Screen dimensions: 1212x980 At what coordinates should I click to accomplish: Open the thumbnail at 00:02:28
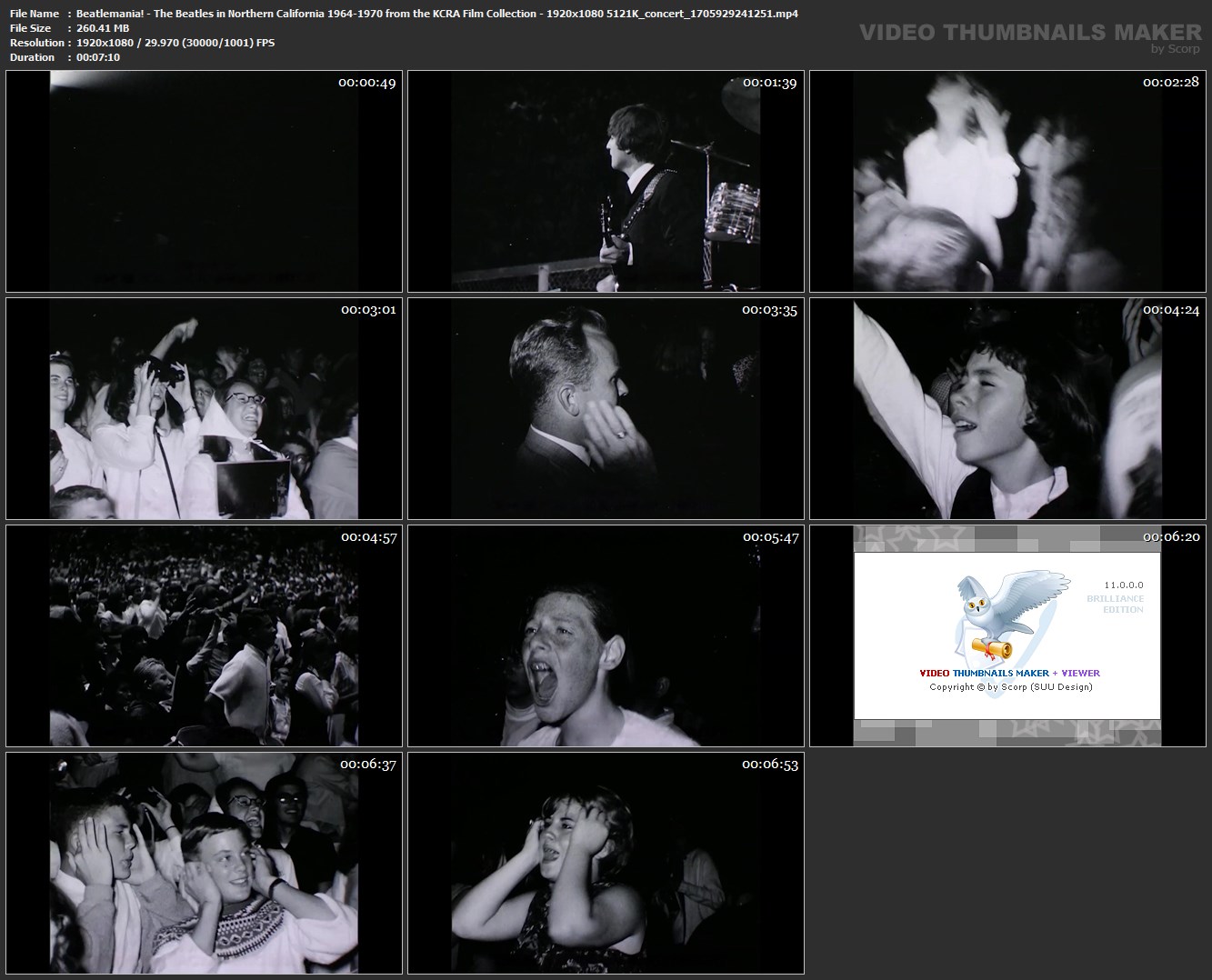point(1007,182)
